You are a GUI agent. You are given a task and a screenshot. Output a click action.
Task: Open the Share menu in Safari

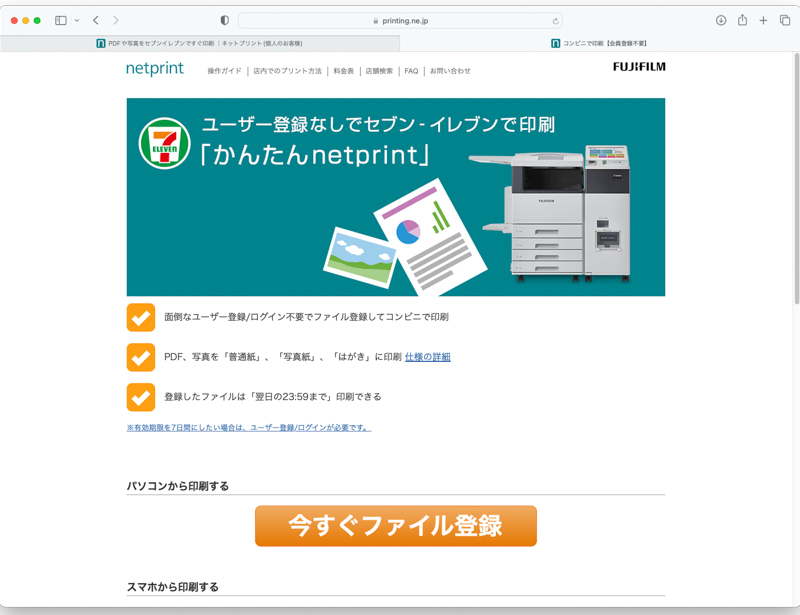[741, 19]
